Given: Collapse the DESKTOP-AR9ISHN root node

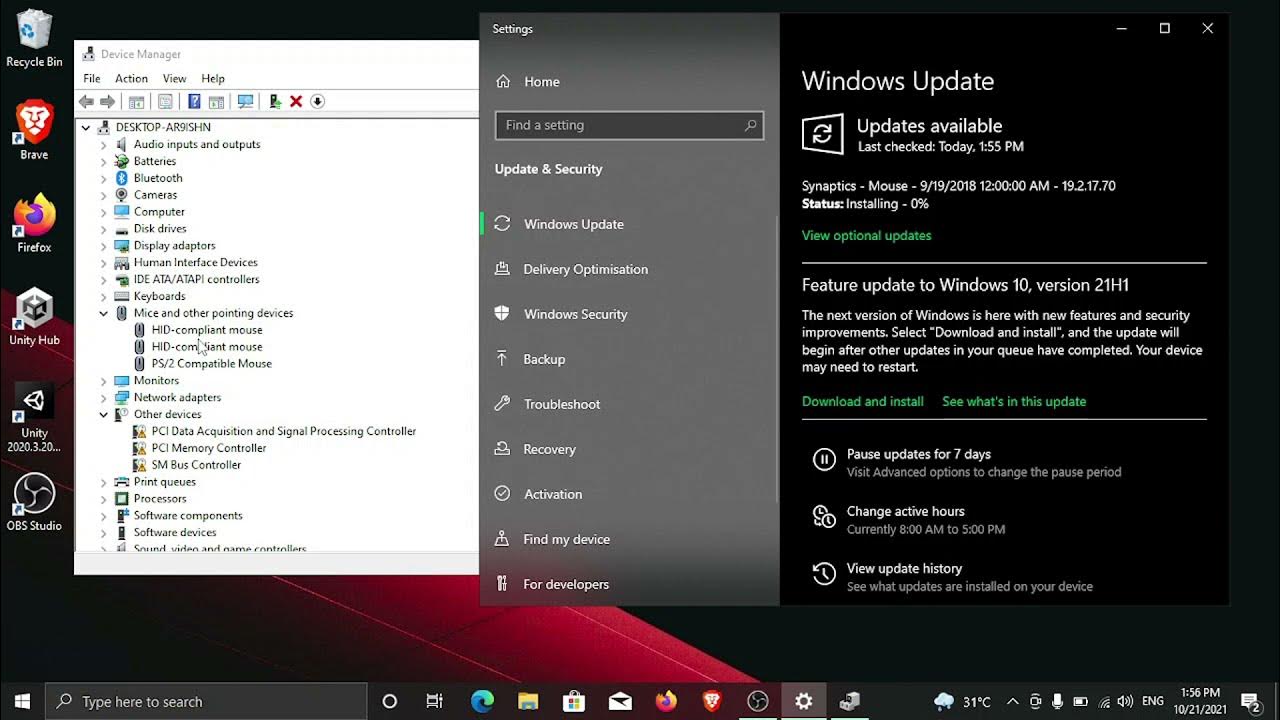Looking at the screenshot, I should coord(86,127).
